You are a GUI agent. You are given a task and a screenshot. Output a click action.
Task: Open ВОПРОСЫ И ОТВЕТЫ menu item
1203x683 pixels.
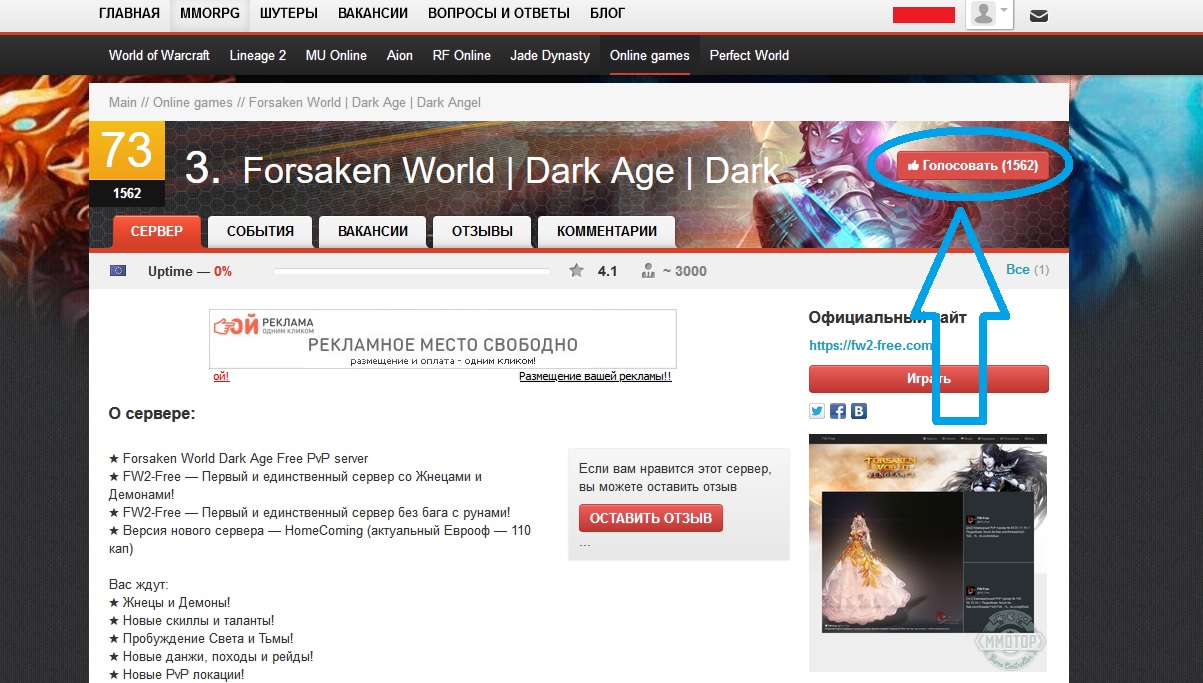[x=499, y=13]
